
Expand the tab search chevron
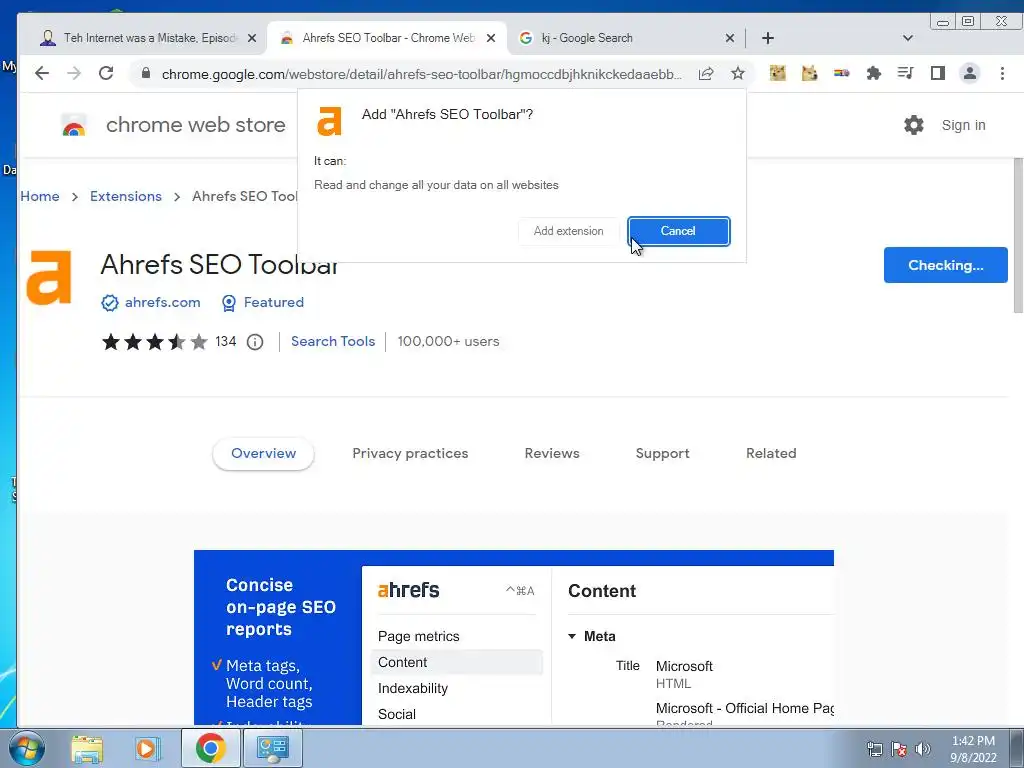point(908,38)
